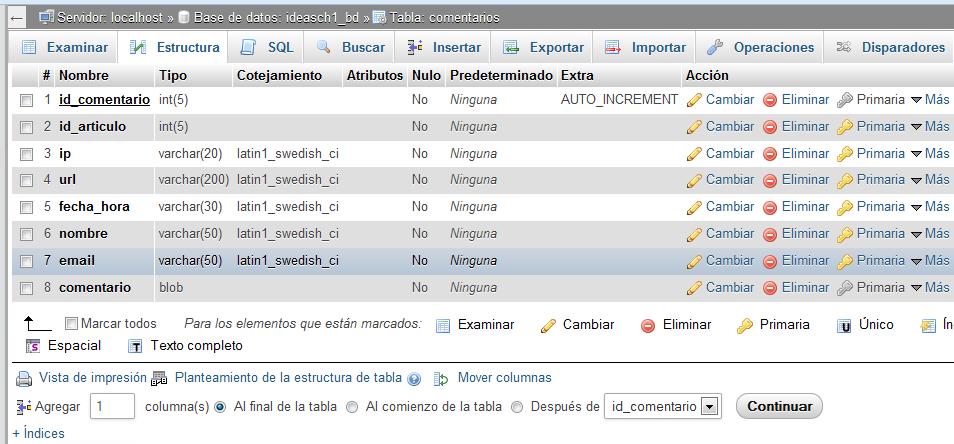The height and width of the screenshot is (444, 954).
Task: Check the id_articulo row checkbox
Action: coord(26,128)
